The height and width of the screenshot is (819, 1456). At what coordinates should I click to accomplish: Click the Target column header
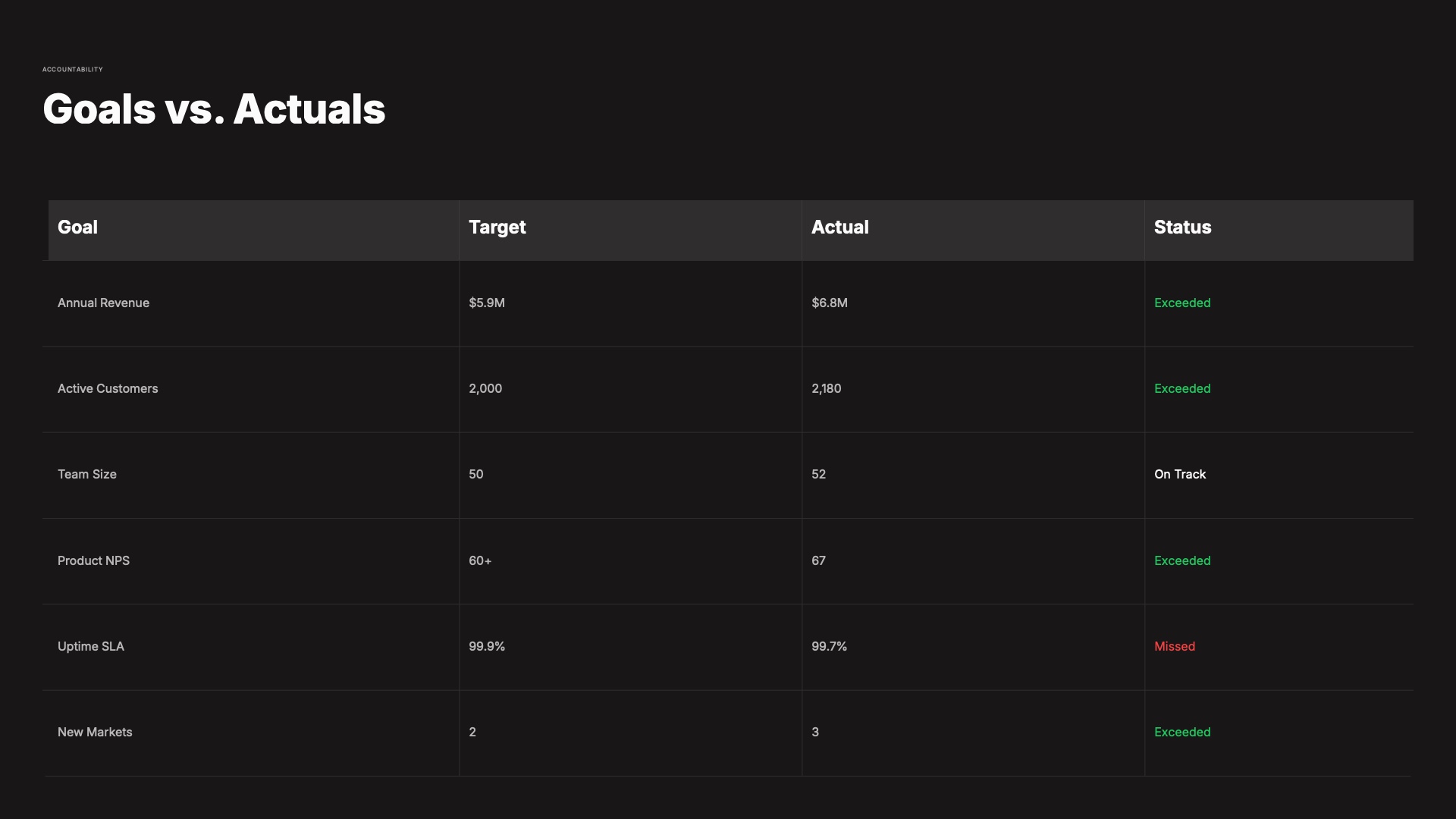[497, 227]
